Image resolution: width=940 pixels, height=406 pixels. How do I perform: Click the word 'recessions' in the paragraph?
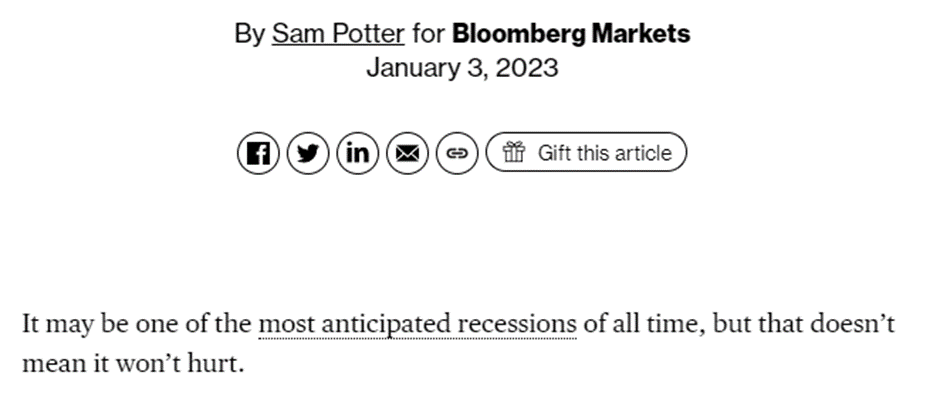[517, 324]
